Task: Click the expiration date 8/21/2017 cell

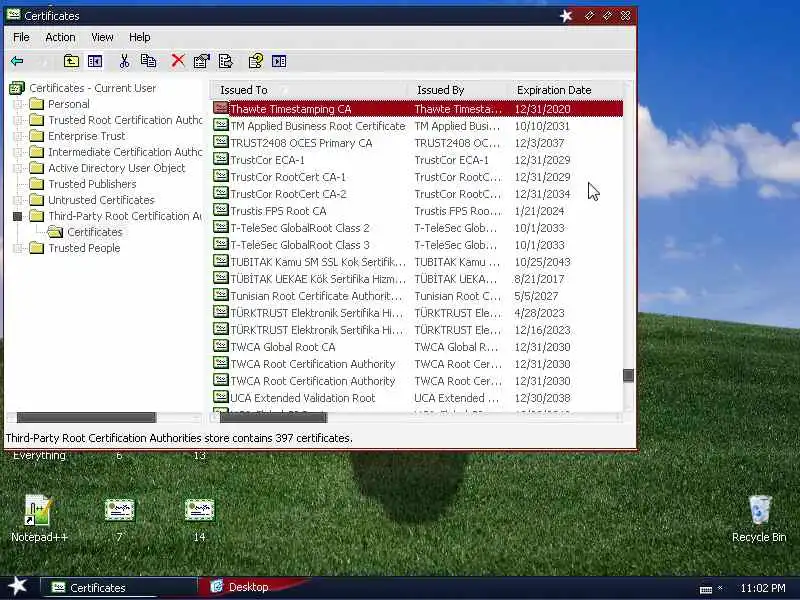Action: pyautogui.click(x=539, y=279)
